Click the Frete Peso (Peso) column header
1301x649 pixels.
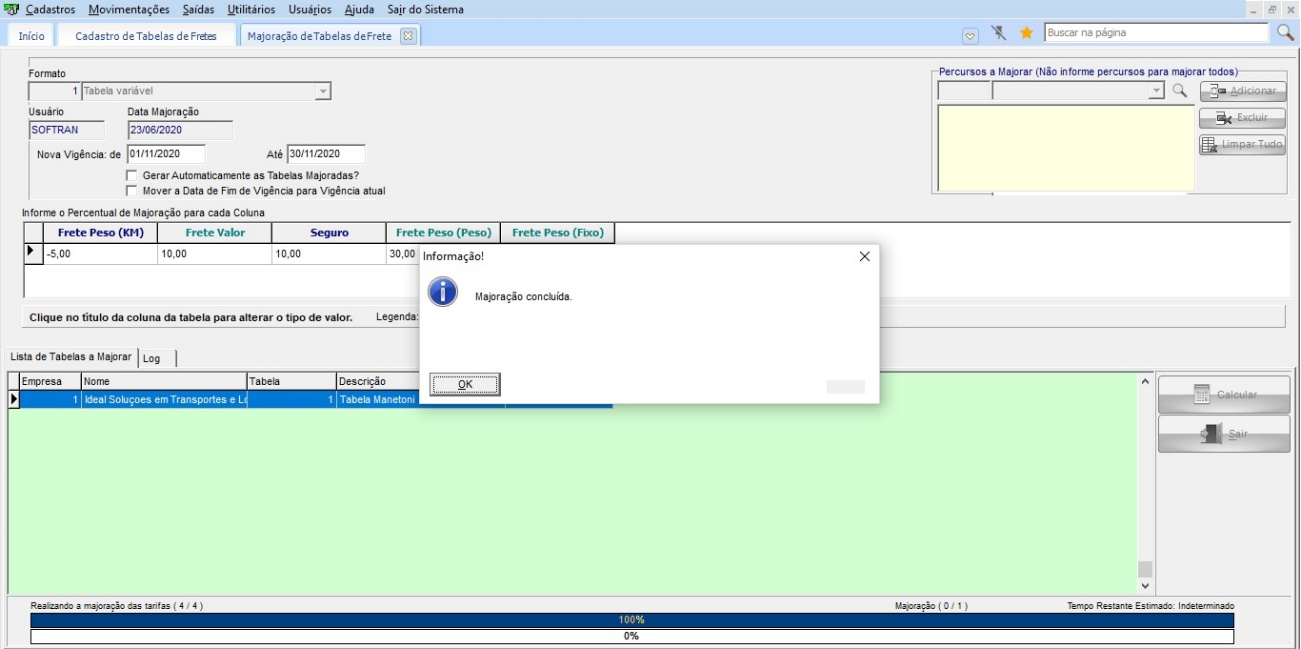[443, 233]
